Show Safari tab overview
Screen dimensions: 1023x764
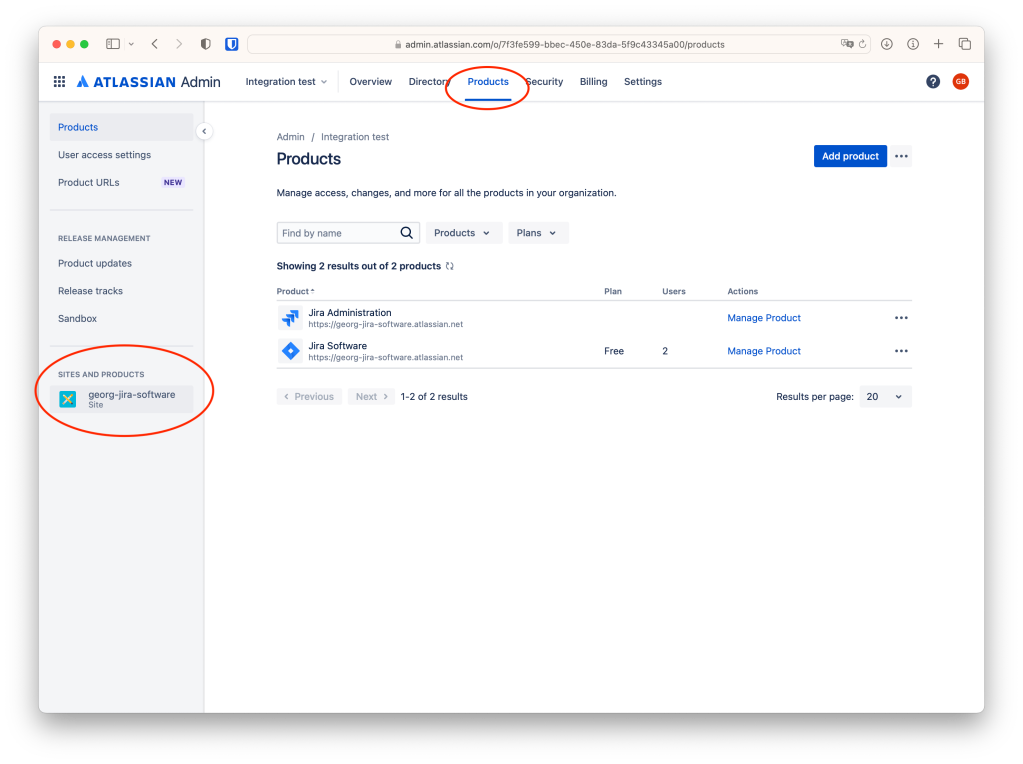(x=964, y=44)
